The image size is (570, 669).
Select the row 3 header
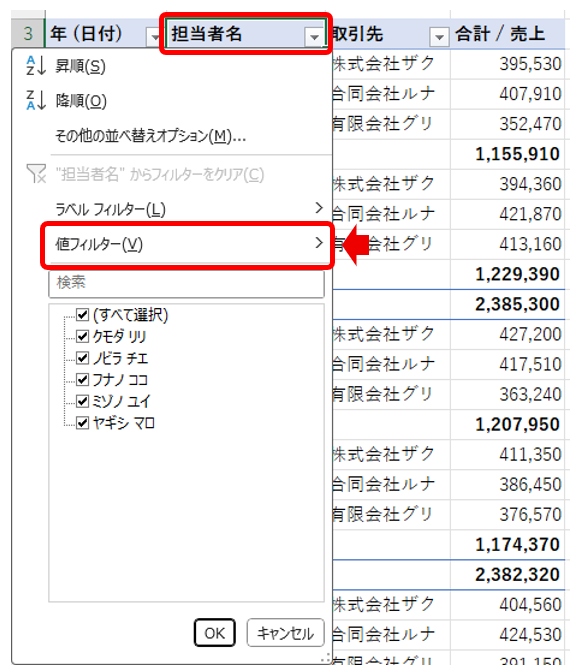(x=27, y=33)
